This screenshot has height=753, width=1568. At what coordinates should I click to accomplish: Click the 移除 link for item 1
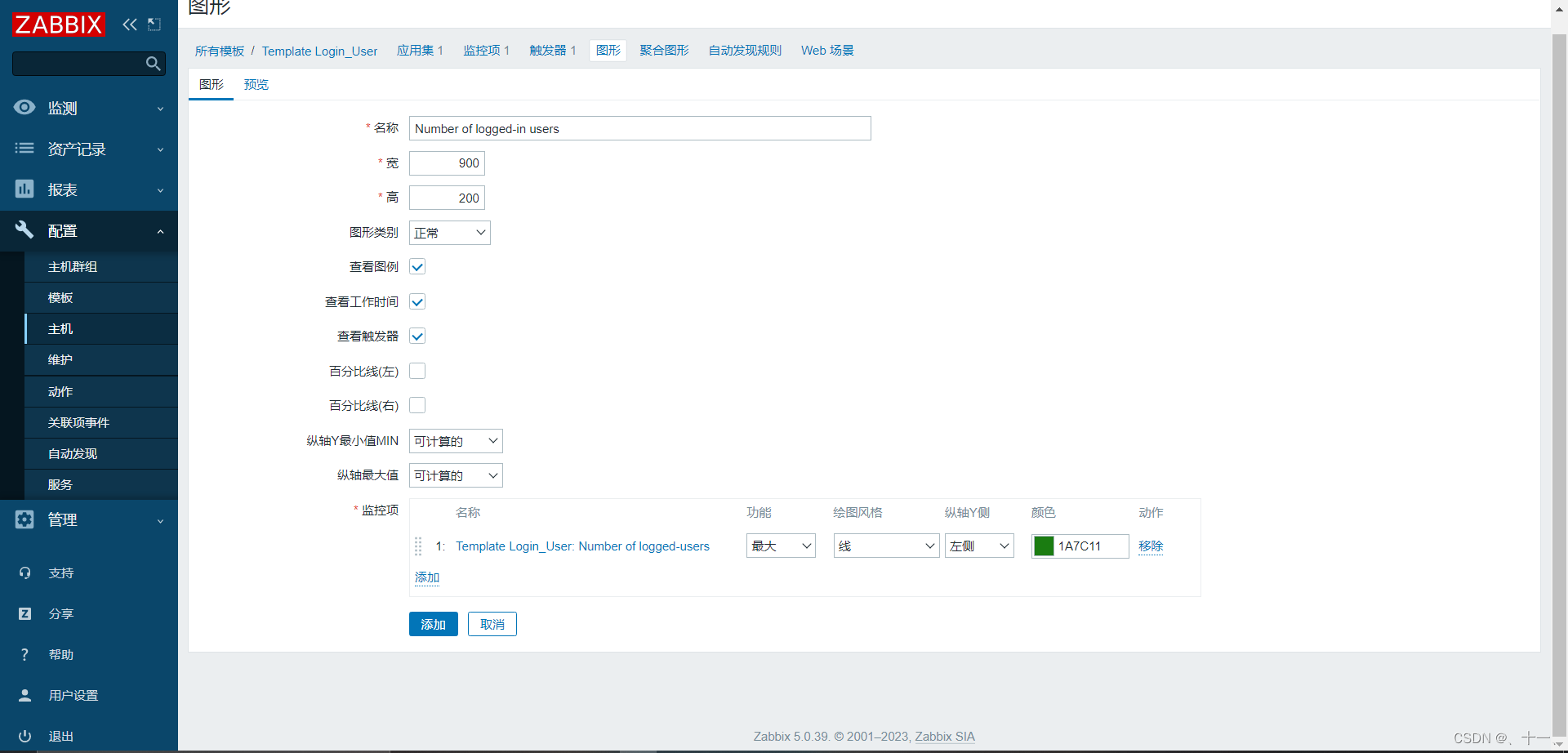pyautogui.click(x=1151, y=546)
